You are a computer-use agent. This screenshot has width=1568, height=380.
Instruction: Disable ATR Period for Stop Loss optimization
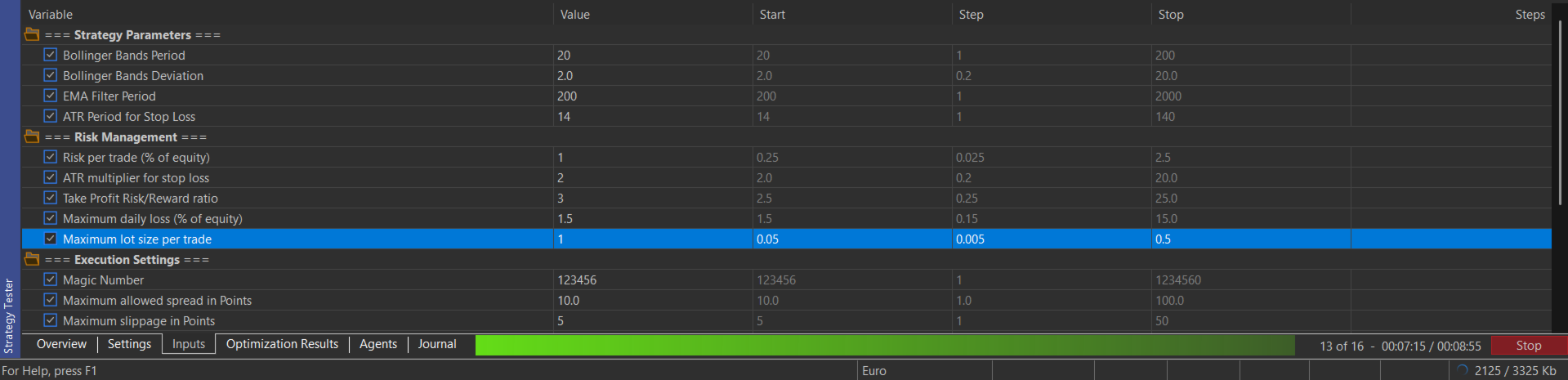coord(51,116)
